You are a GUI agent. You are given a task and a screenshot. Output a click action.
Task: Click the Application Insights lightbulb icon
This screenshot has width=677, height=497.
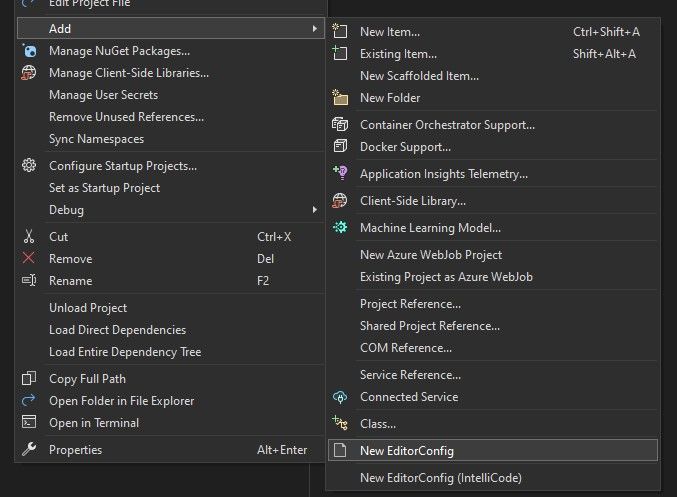point(340,173)
